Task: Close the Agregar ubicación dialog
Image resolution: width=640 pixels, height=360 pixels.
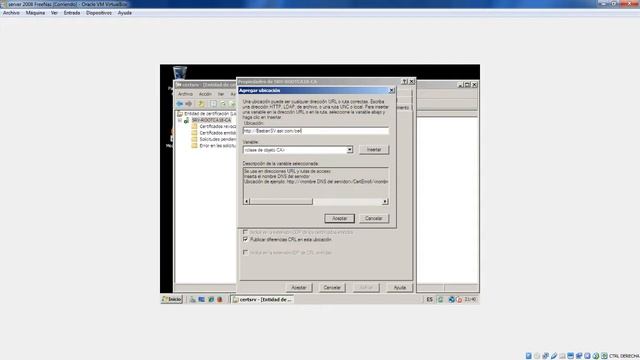Action: pos(391,91)
